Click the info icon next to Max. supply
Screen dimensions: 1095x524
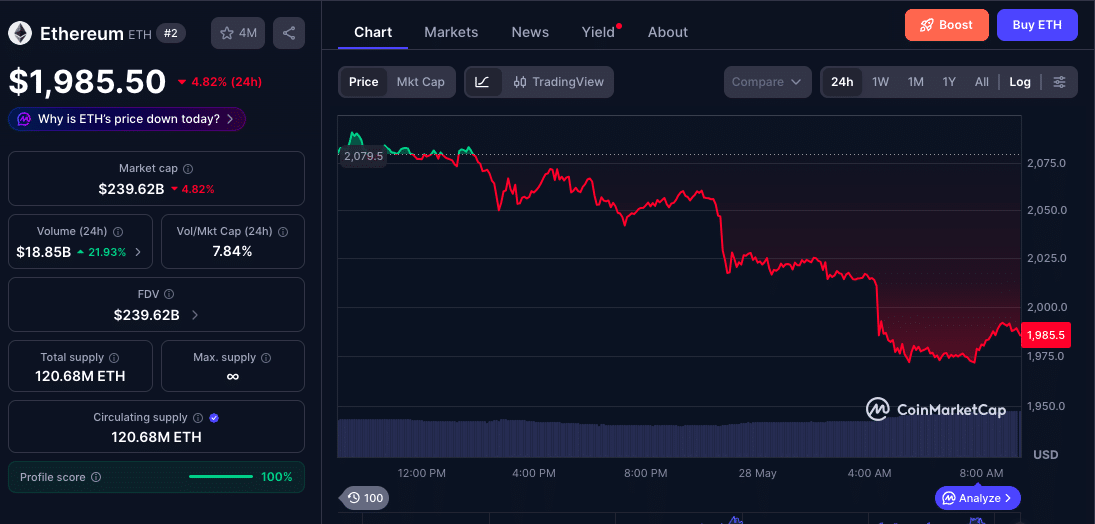pyautogui.click(x=267, y=357)
